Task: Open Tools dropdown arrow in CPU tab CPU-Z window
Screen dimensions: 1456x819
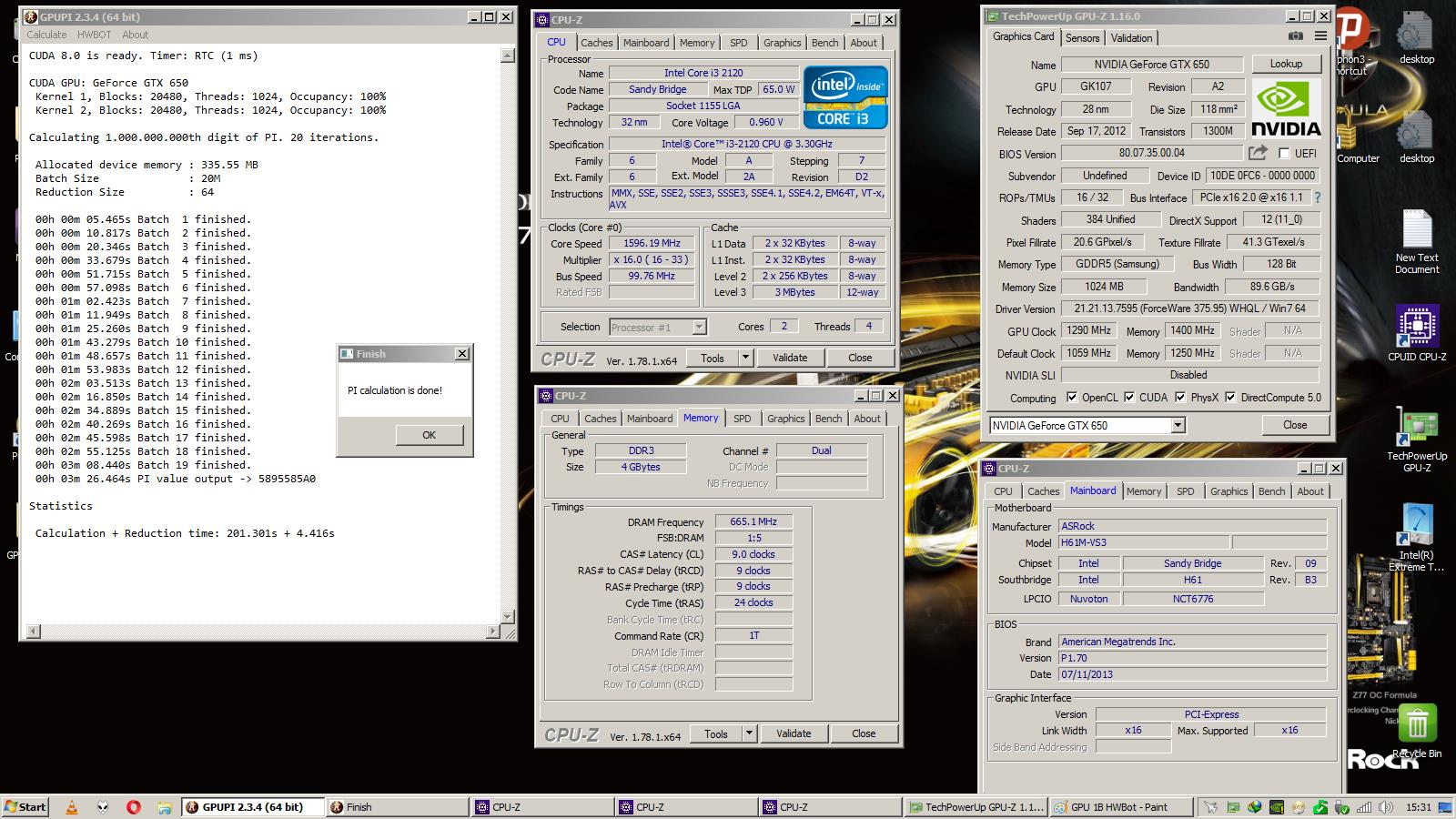Action: 745,358
